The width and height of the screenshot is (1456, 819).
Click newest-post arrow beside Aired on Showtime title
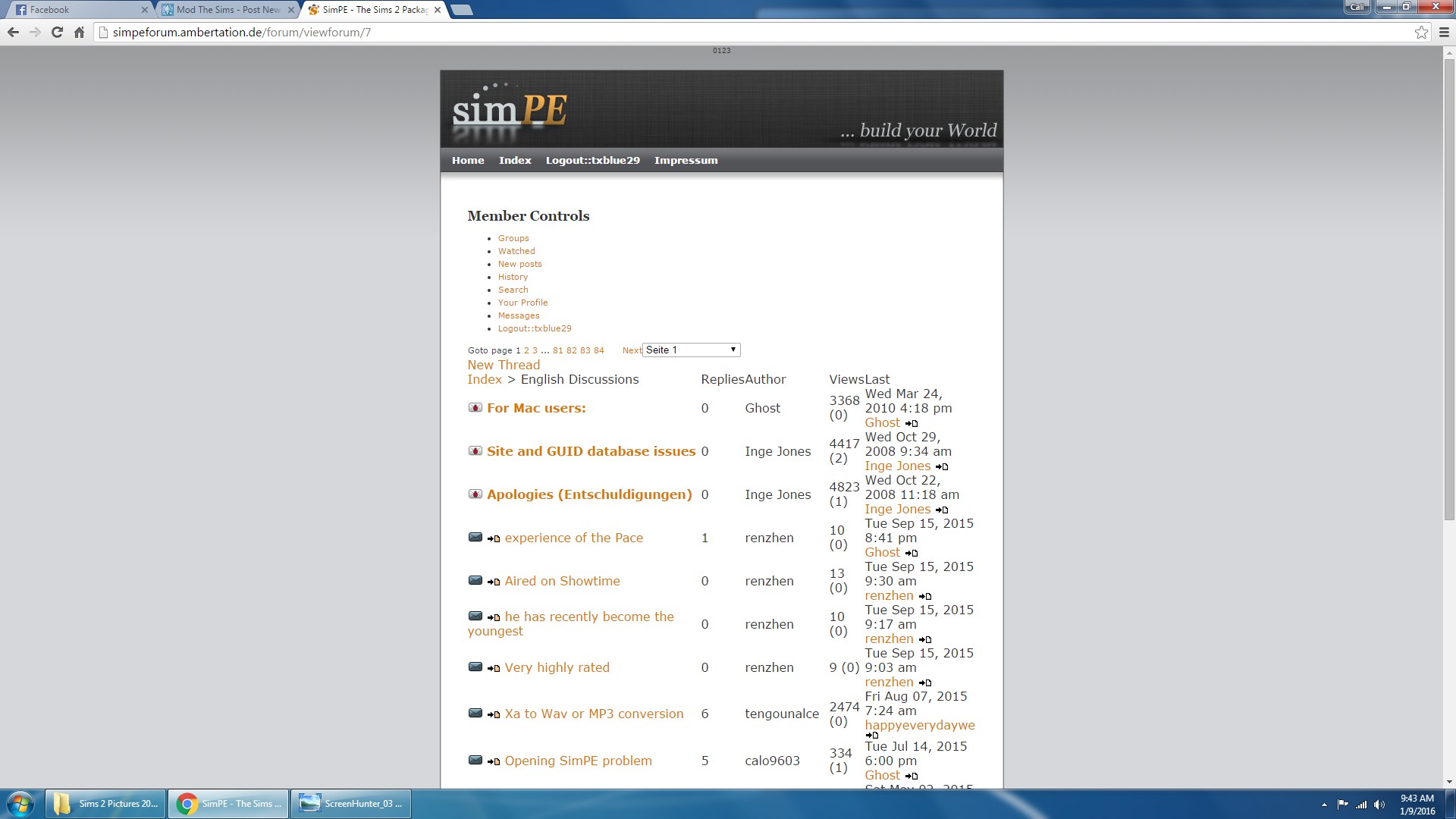(x=494, y=582)
